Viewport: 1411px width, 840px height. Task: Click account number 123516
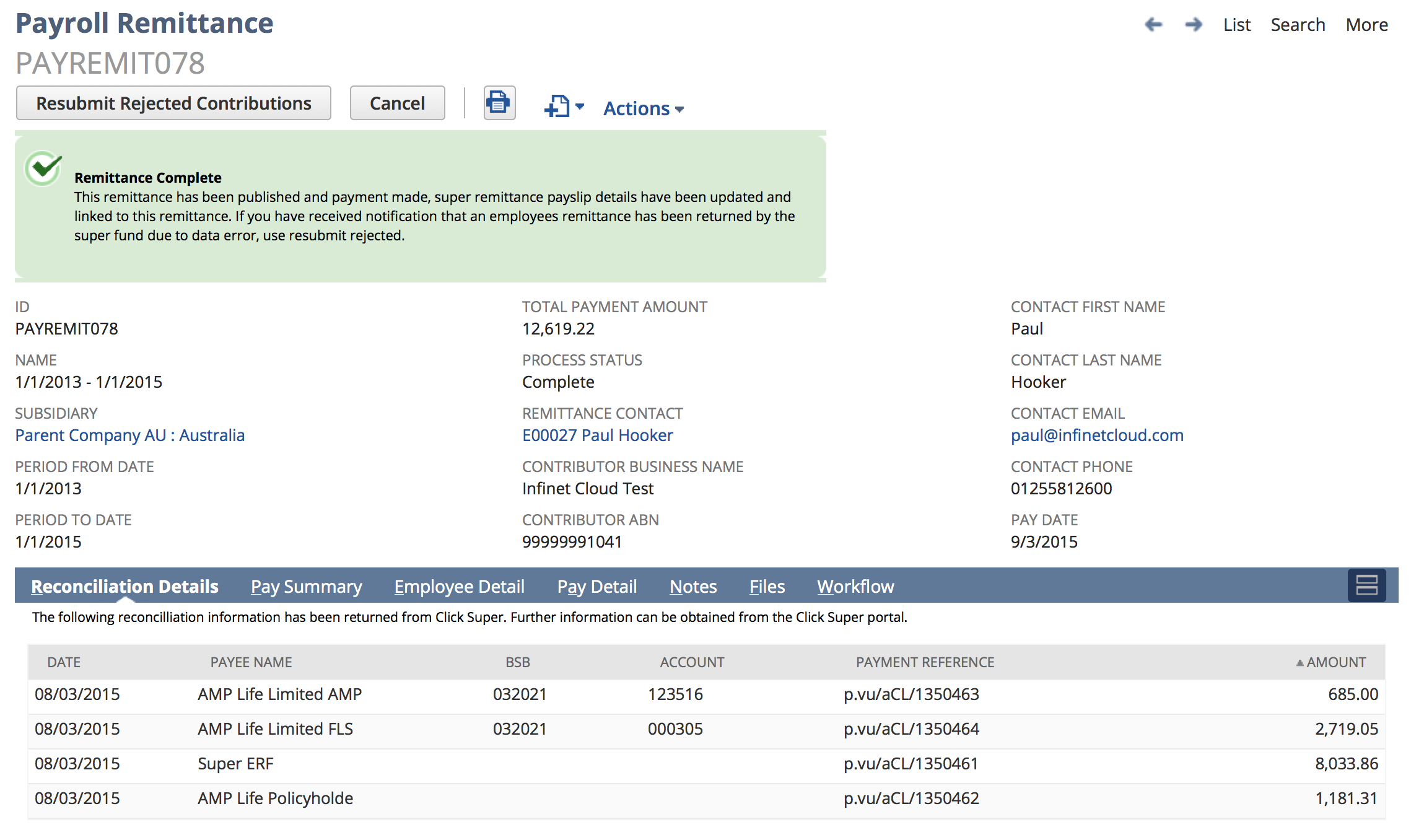675,694
